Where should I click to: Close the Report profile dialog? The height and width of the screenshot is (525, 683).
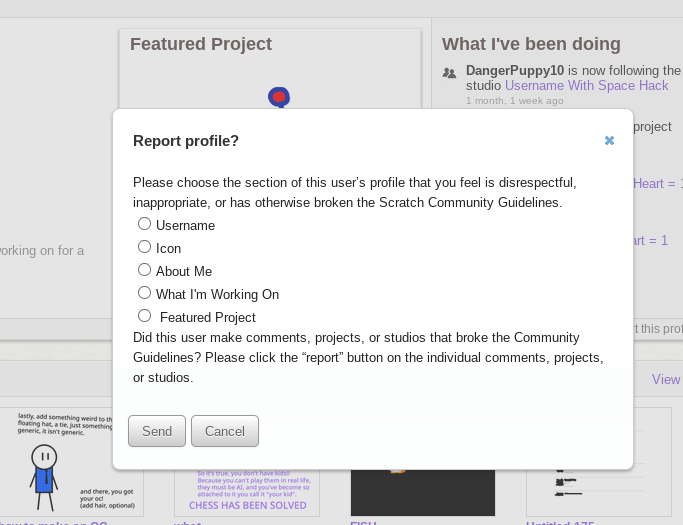(x=609, y=141)
